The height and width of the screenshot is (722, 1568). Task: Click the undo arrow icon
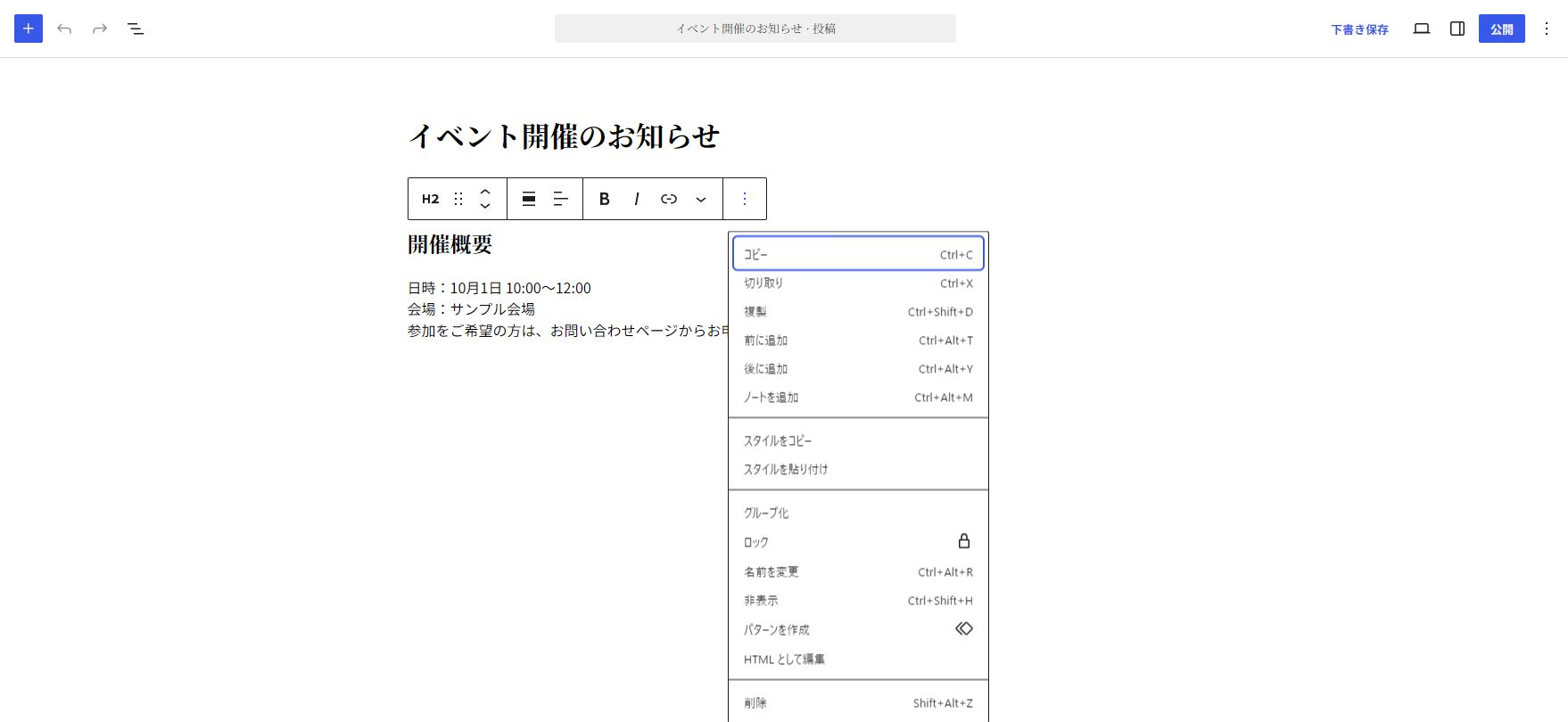pyautogui.click(x=64, y=29)
